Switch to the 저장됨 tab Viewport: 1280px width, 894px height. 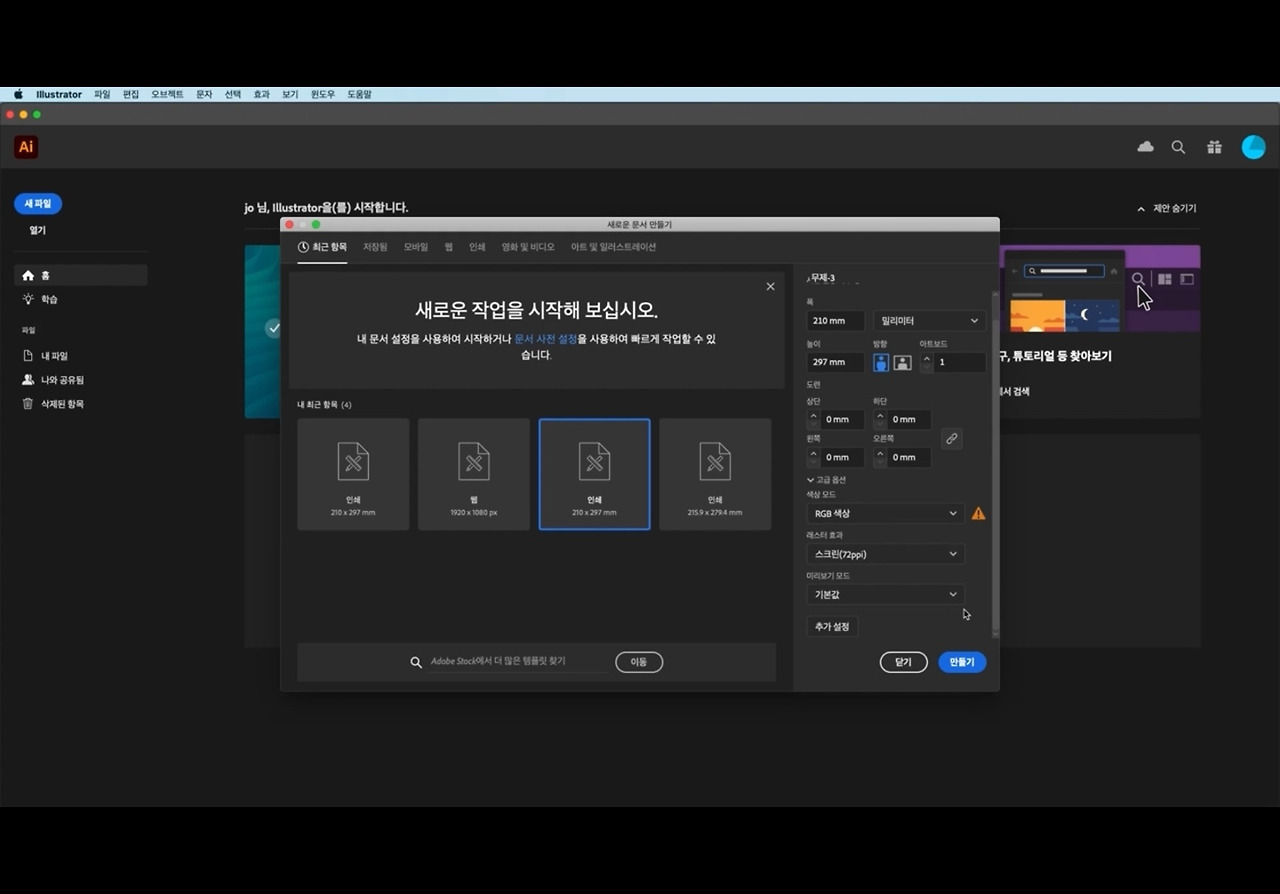coord(375,247)
